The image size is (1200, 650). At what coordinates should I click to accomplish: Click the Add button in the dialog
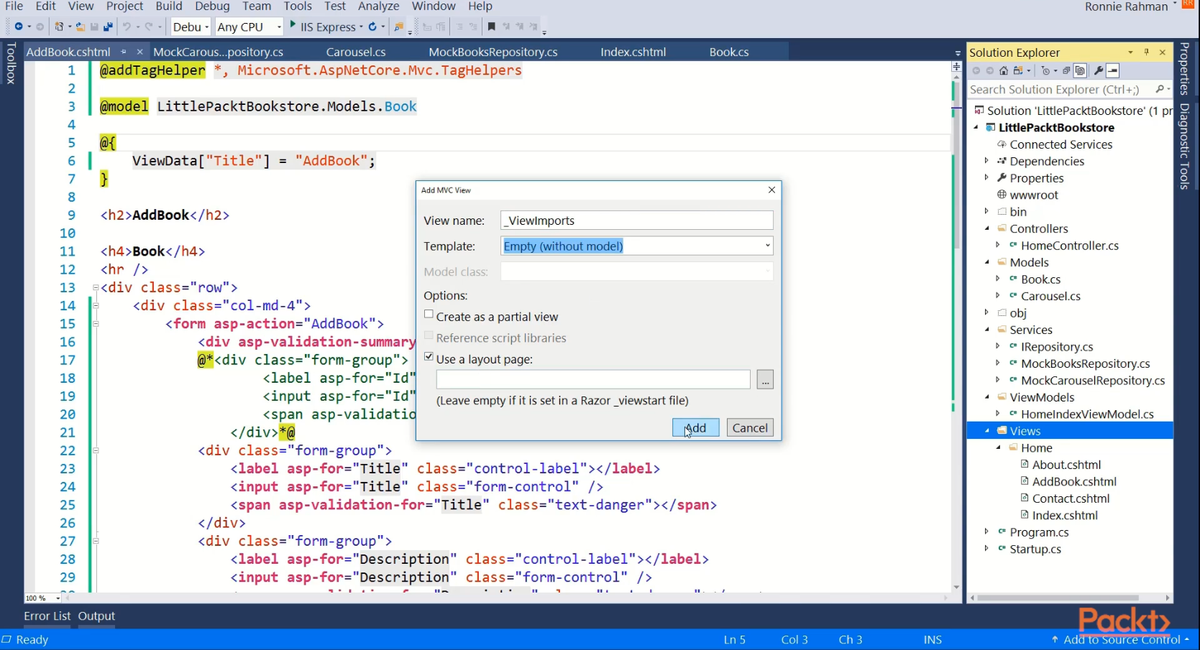pos(695,427)
